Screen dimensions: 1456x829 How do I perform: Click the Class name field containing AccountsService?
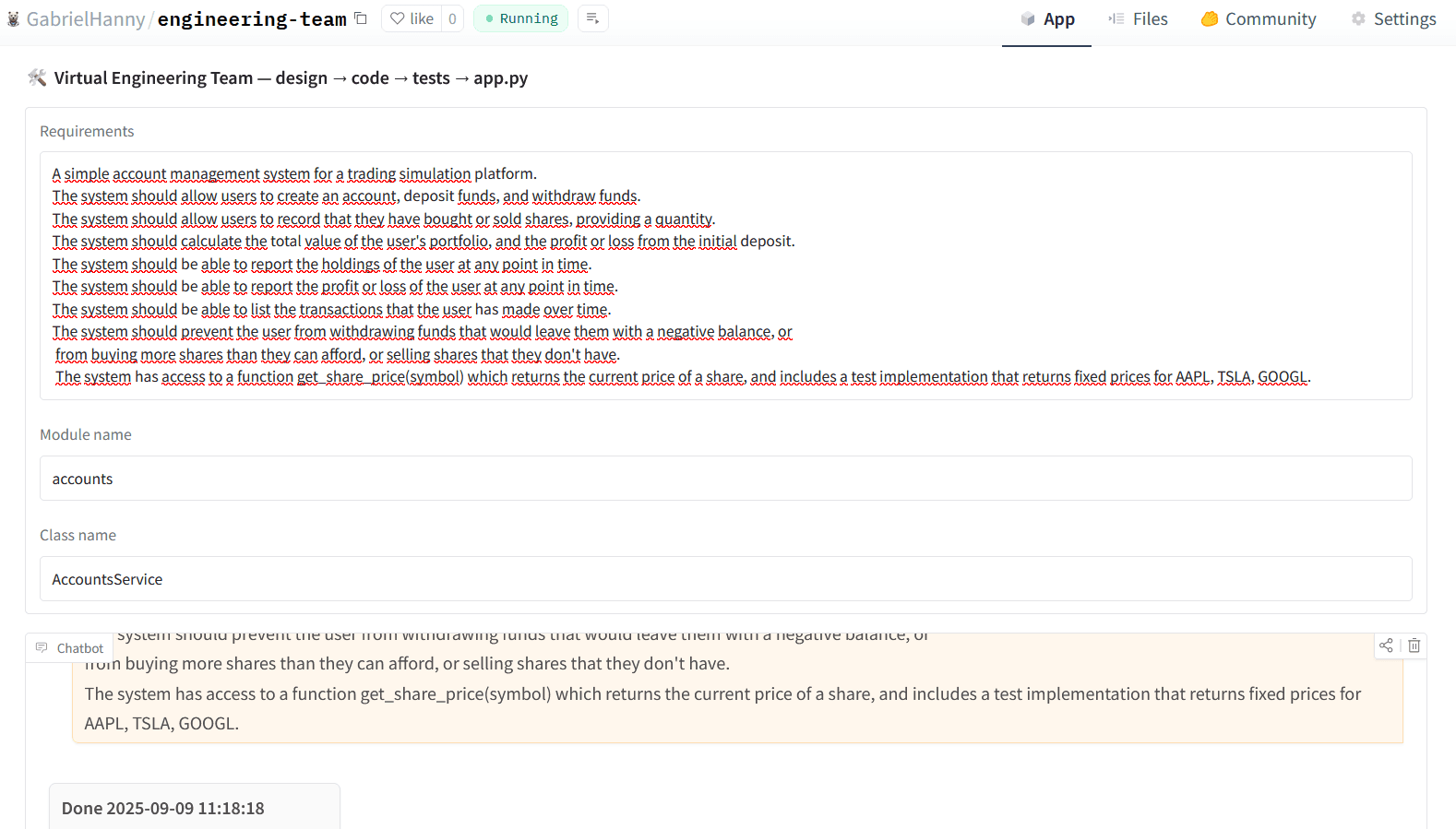(725, 579)
